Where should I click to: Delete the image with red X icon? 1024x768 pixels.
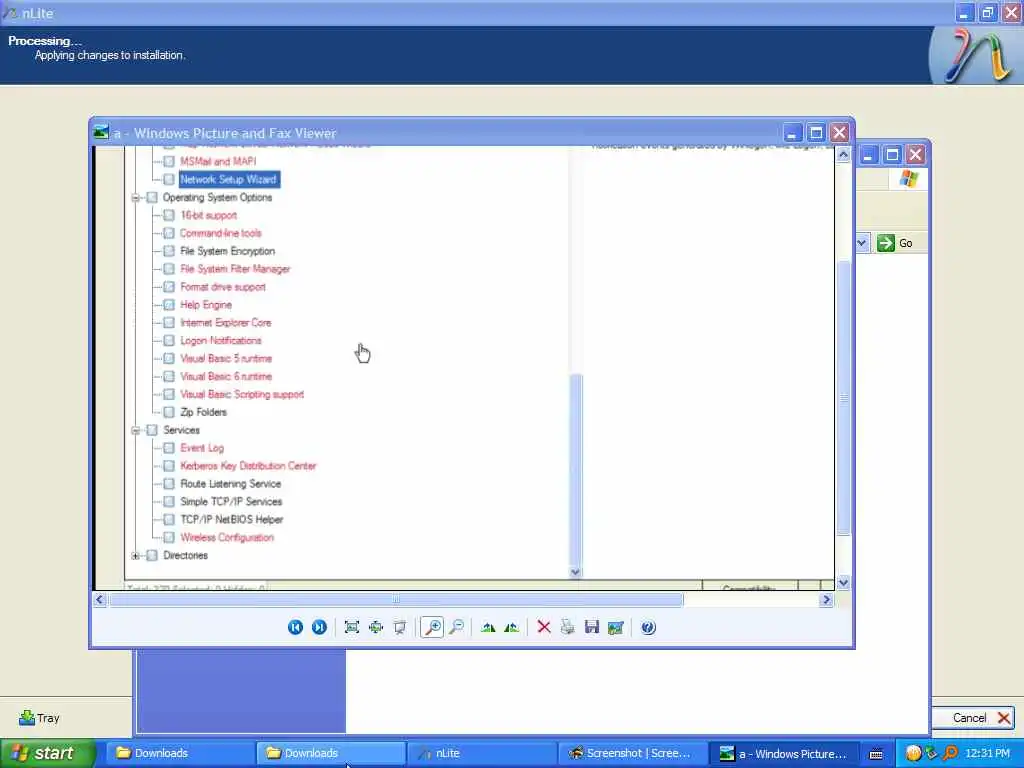[x=543, y=628]
